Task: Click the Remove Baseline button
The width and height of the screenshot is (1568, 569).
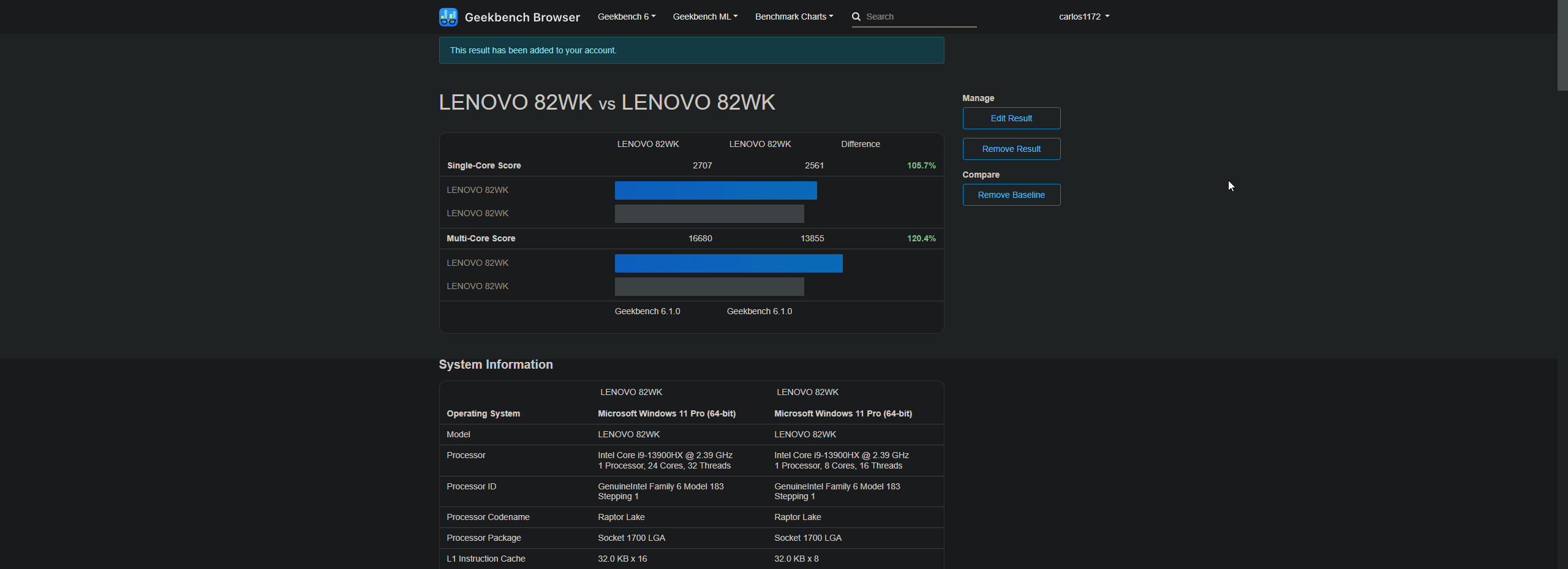Action: (x=1011, y=195)
